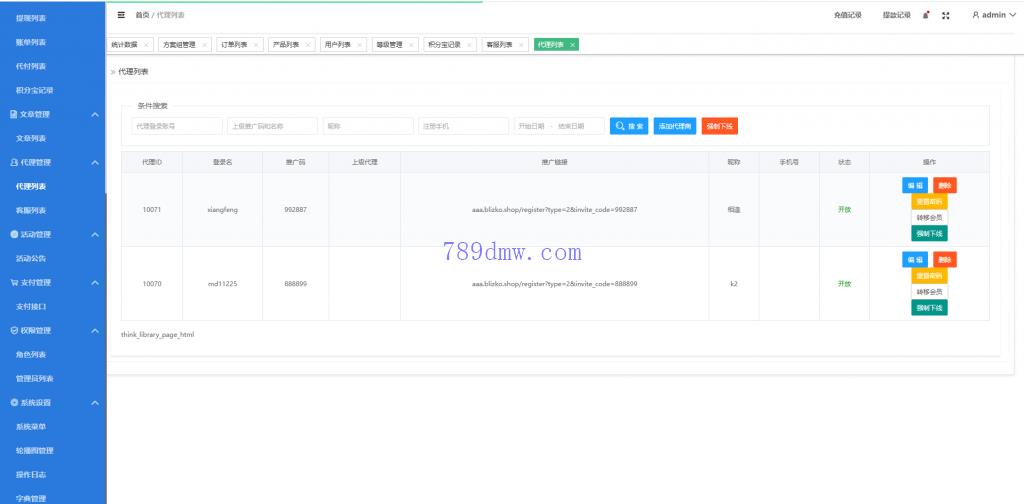
Task: Close the 客服列表 tab via its X
Action: (x=522, y=45)
